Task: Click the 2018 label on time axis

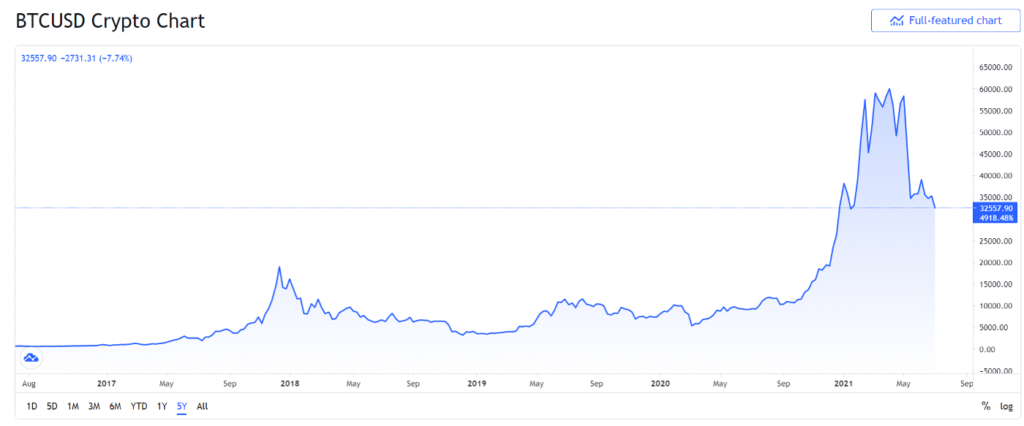Action: point(290,382)
